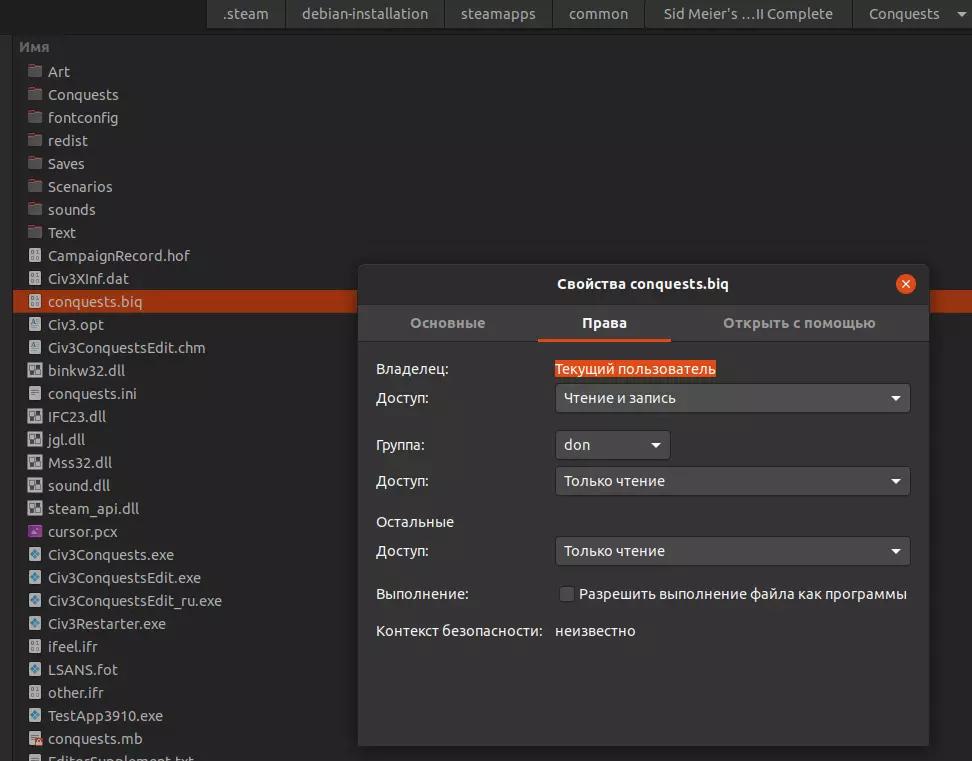Go to debian-installation in path bar
Screen dimensions: 972x761
click(365, 14)
